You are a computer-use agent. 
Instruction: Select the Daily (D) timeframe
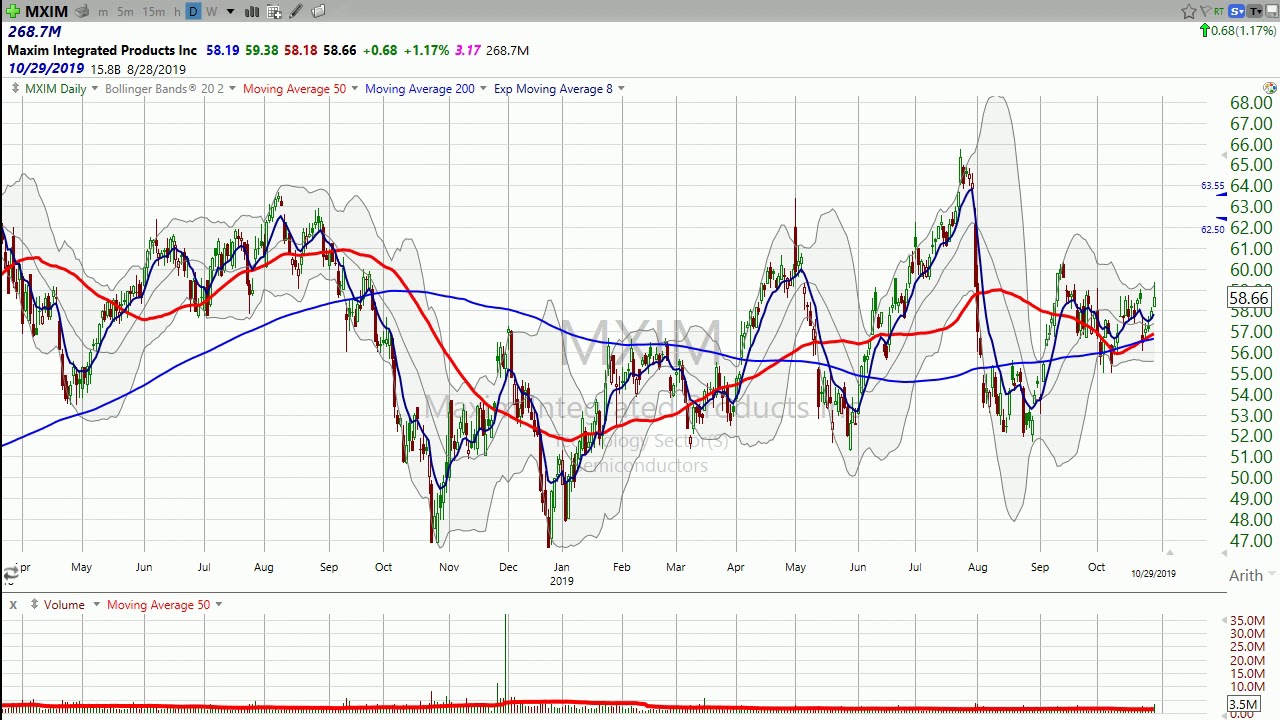[193, 11]
